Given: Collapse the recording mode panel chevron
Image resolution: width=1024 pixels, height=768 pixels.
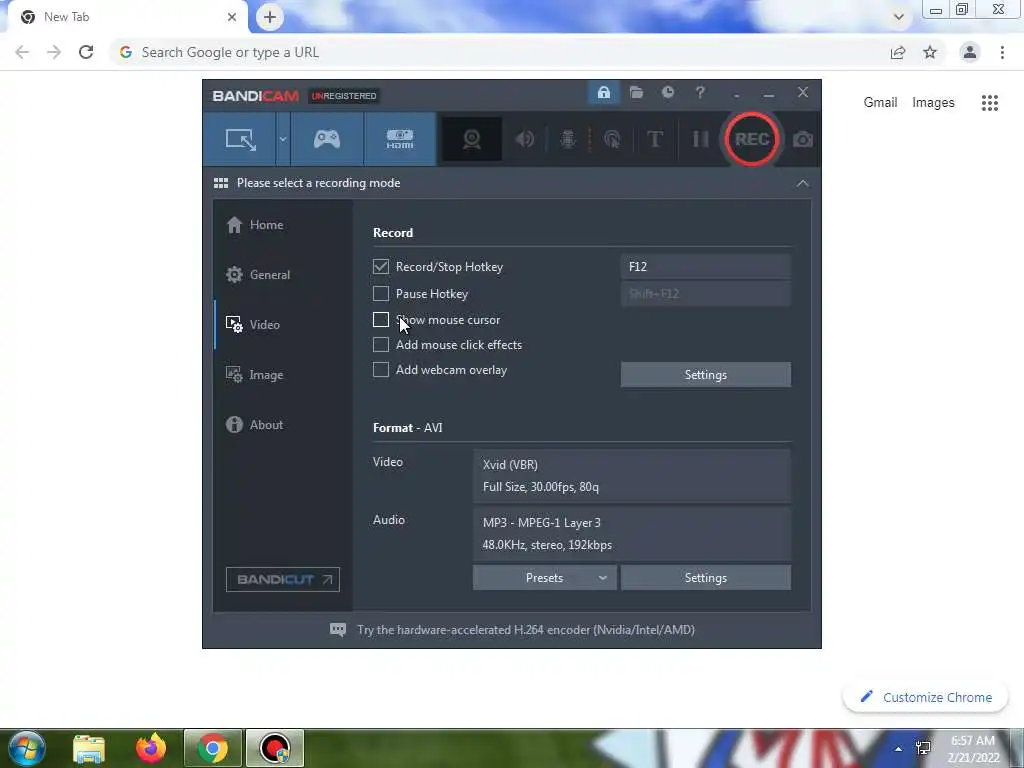Looking at the screenshot, I should [x=803, y=184].
